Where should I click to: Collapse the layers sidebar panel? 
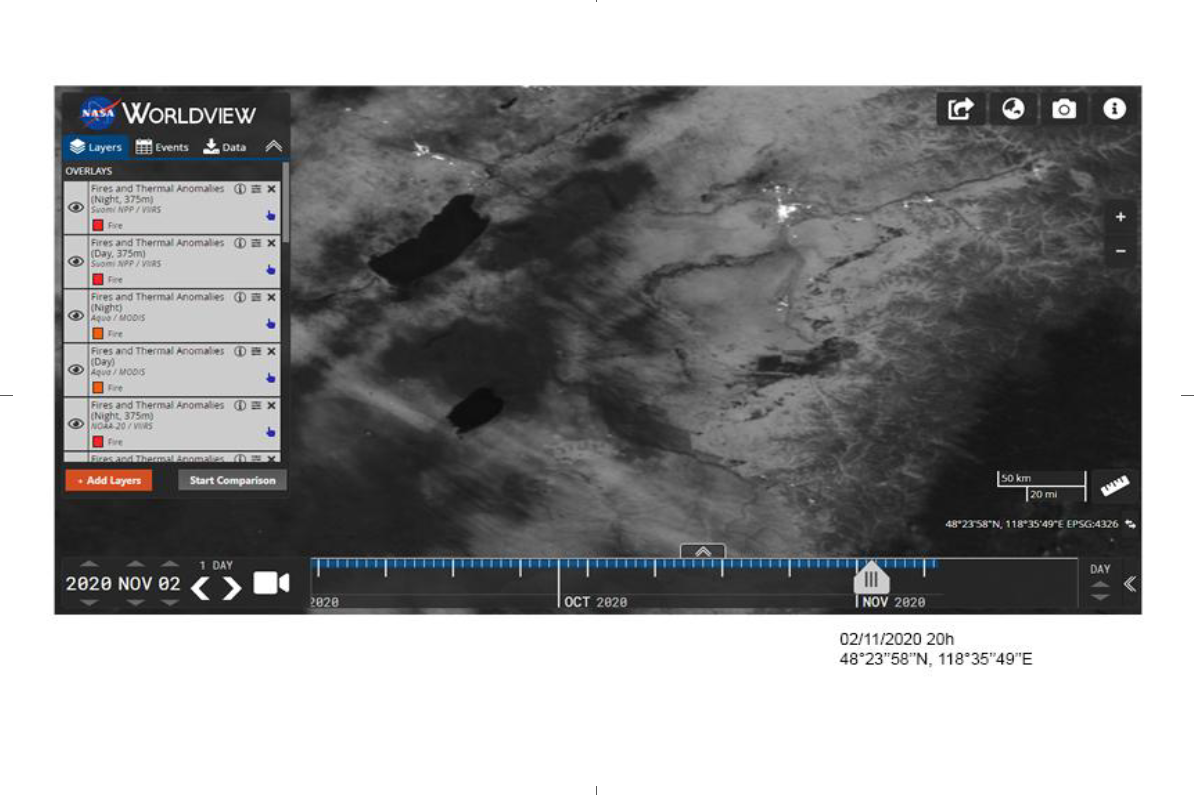[x=273, y=146]
